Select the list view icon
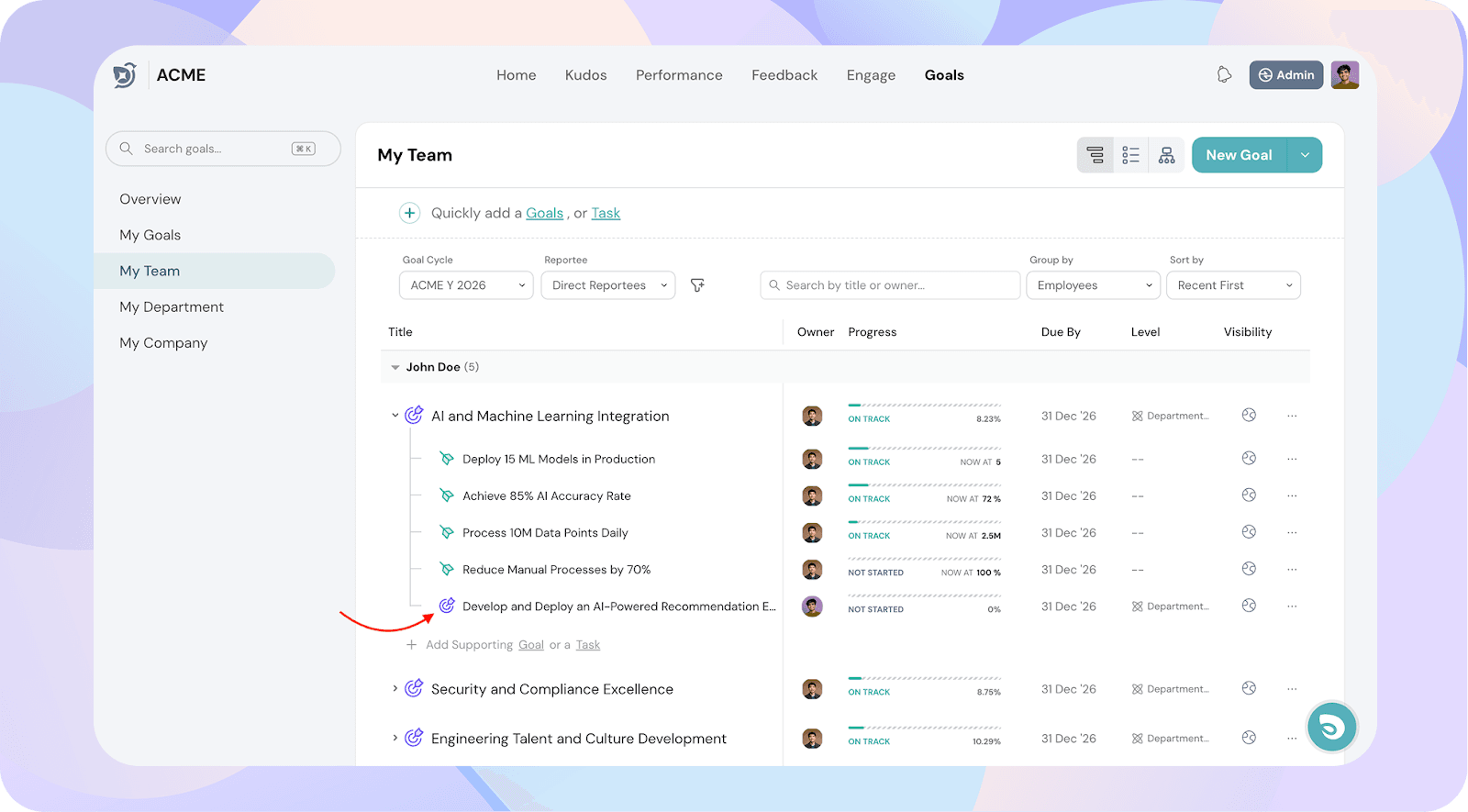 1130,156
